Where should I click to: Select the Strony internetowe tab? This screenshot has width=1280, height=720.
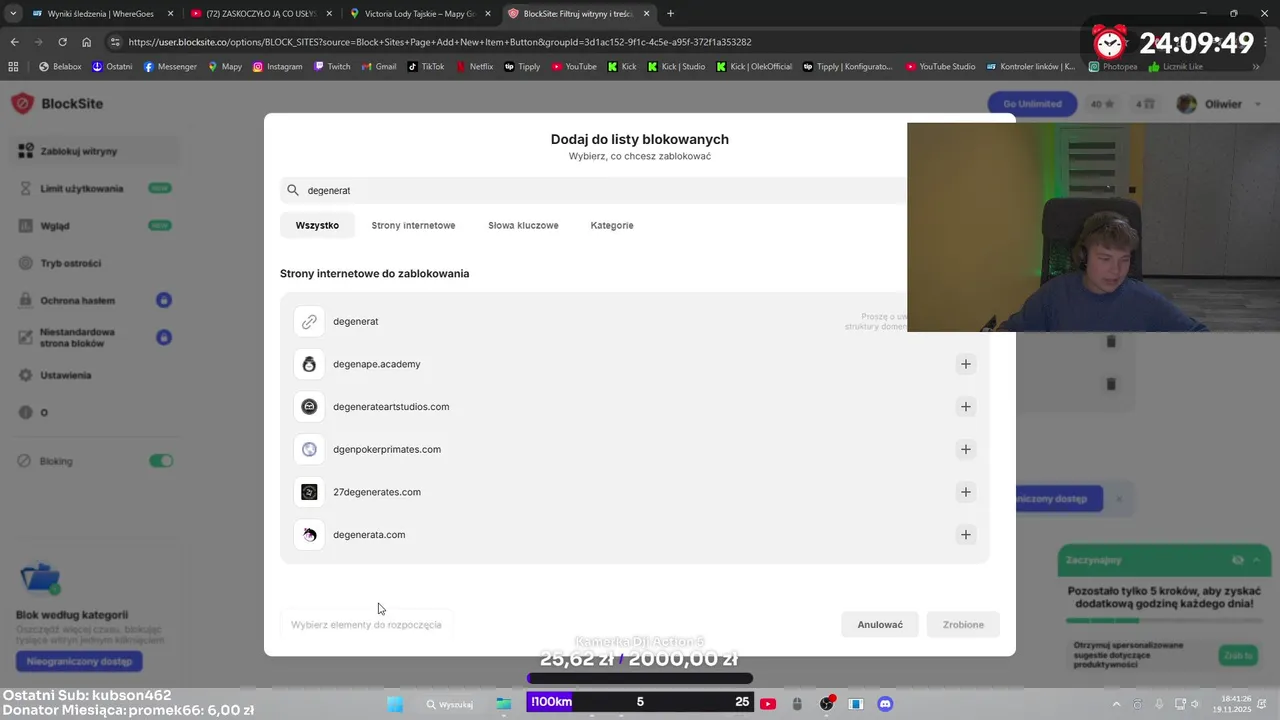coord(413,225)
